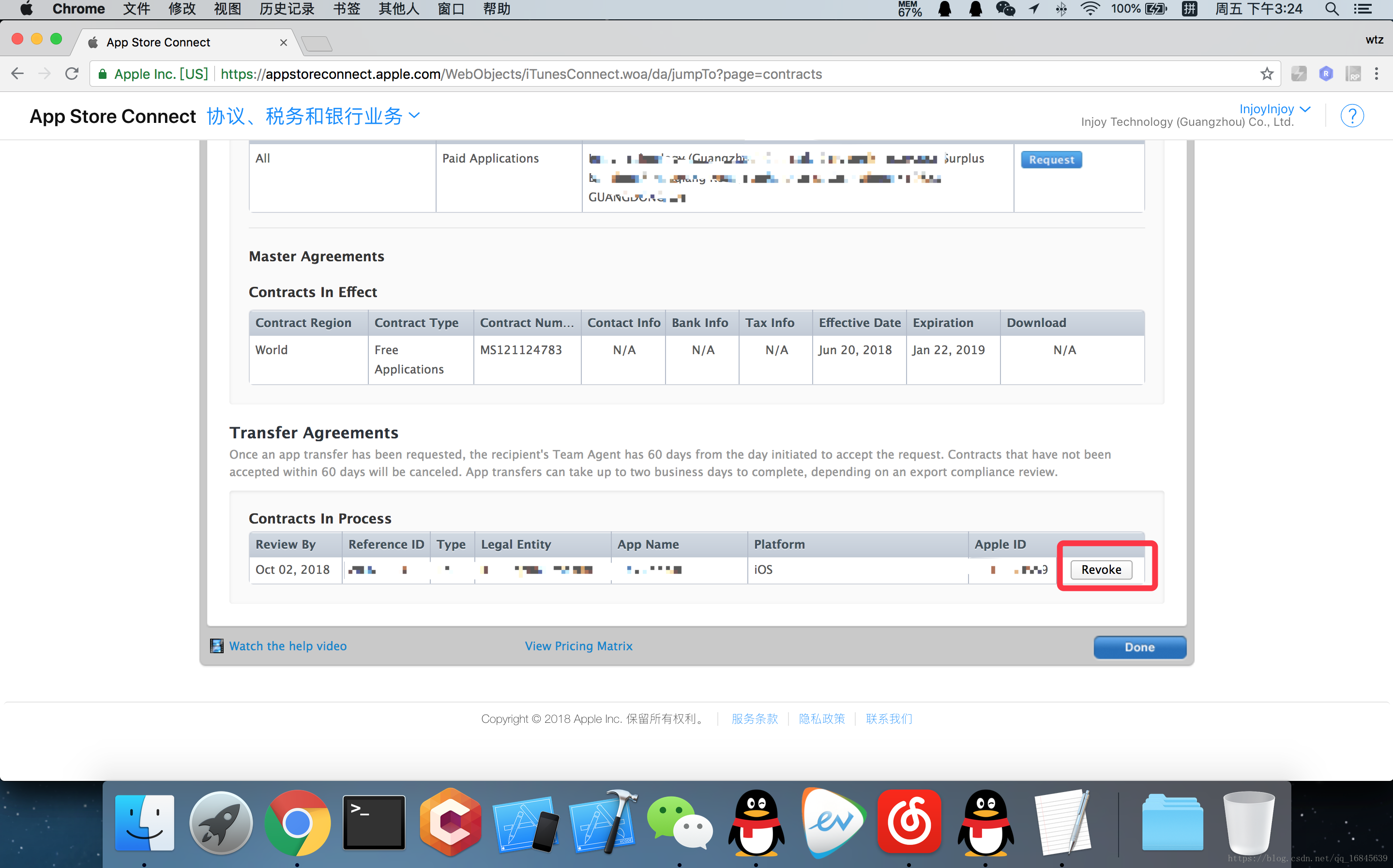Screen dimensions: 1393x868
Task: Click the browser back arrow
Action: coord(18,74)
